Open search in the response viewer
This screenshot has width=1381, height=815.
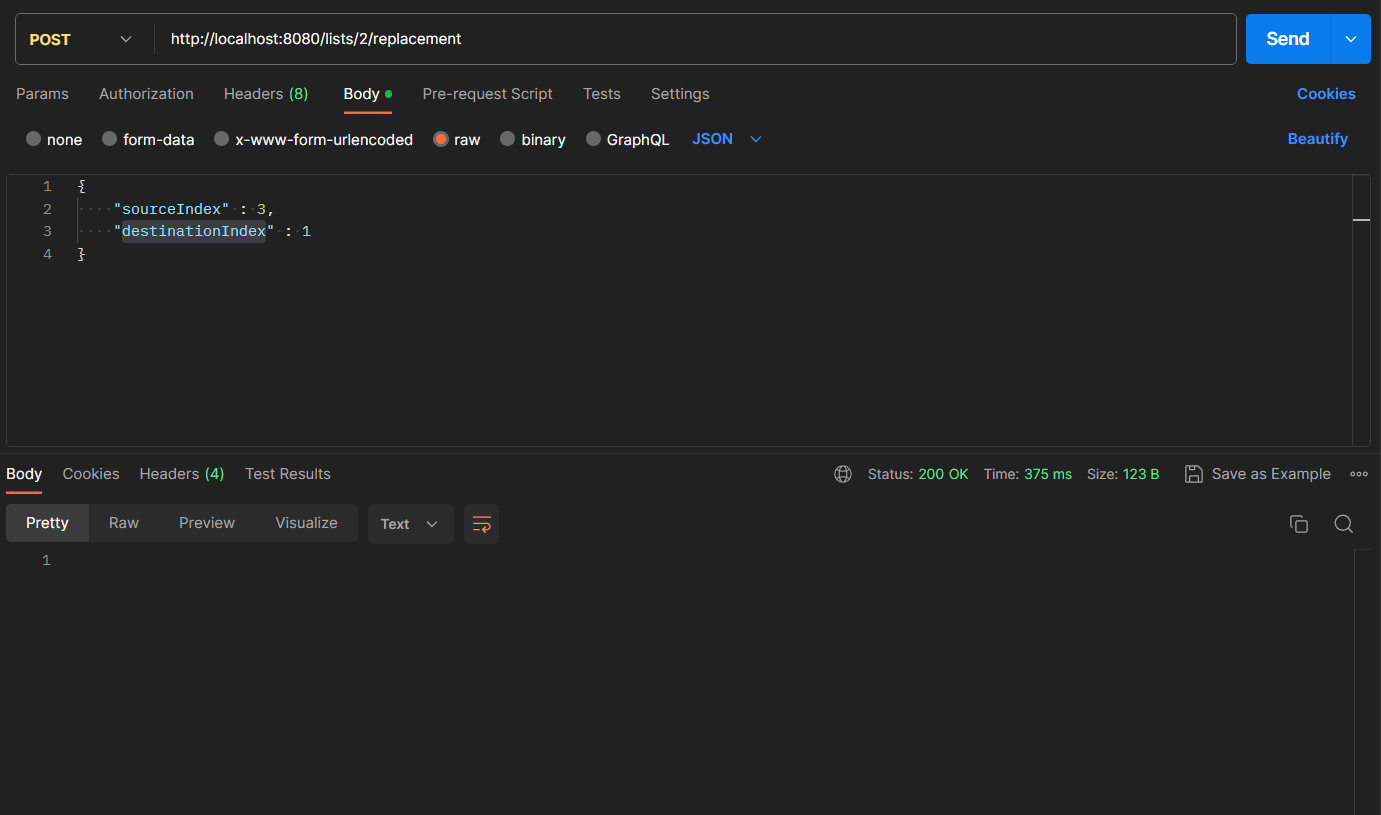1343,523
